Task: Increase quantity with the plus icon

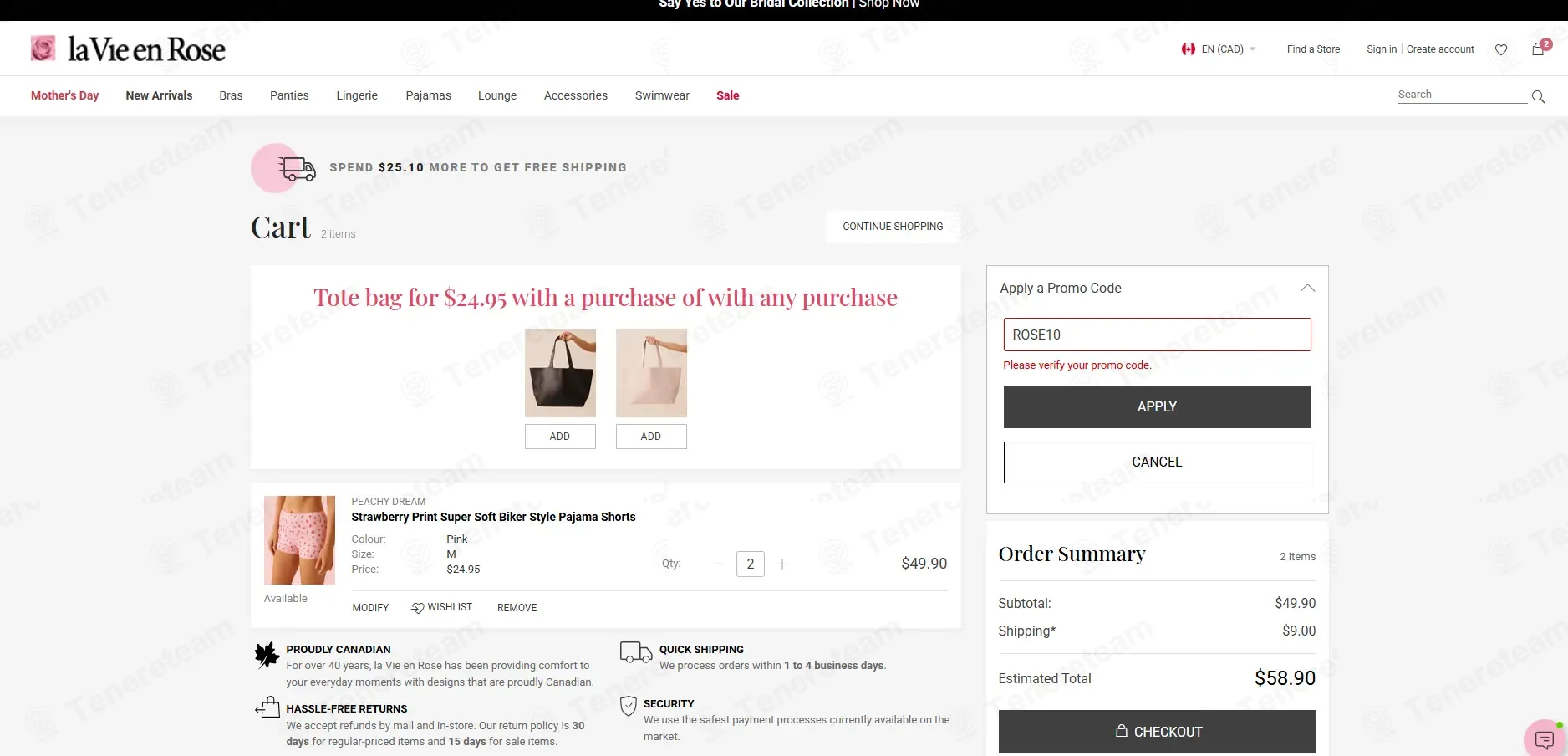Action: (x=782, y=564)
